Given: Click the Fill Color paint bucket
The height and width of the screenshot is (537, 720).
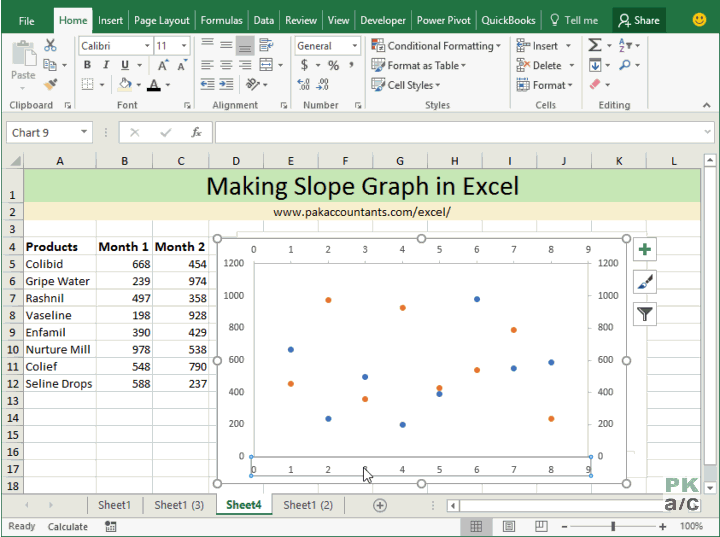Looking at the screenshot, I should tap(124, 84).
